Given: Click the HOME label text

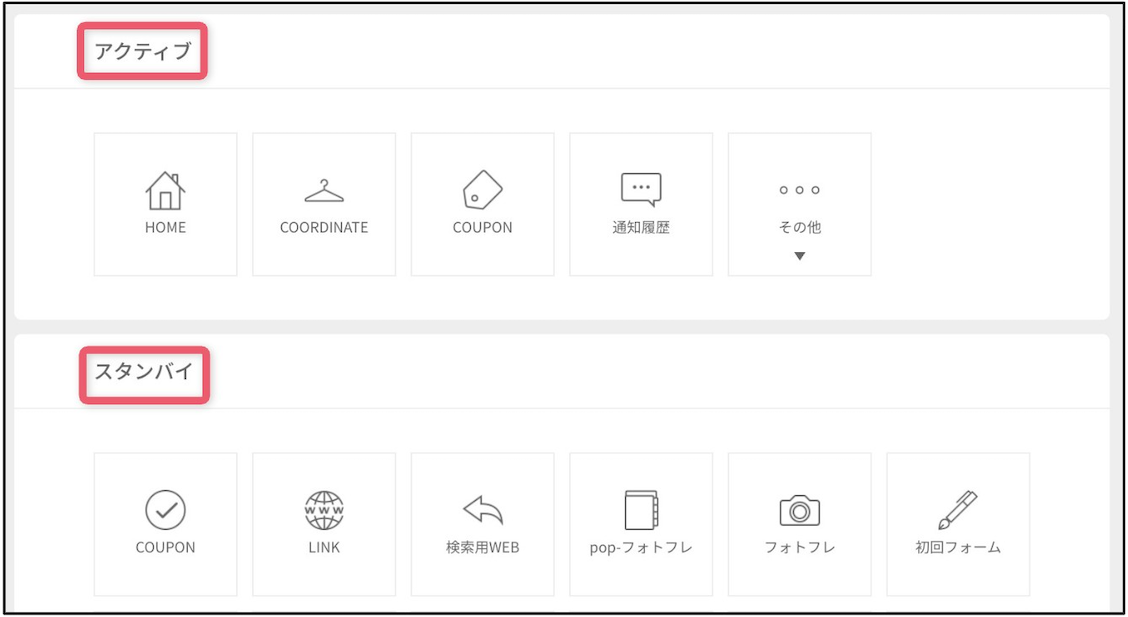Looking at the screenshot, I should pos(165,227).
